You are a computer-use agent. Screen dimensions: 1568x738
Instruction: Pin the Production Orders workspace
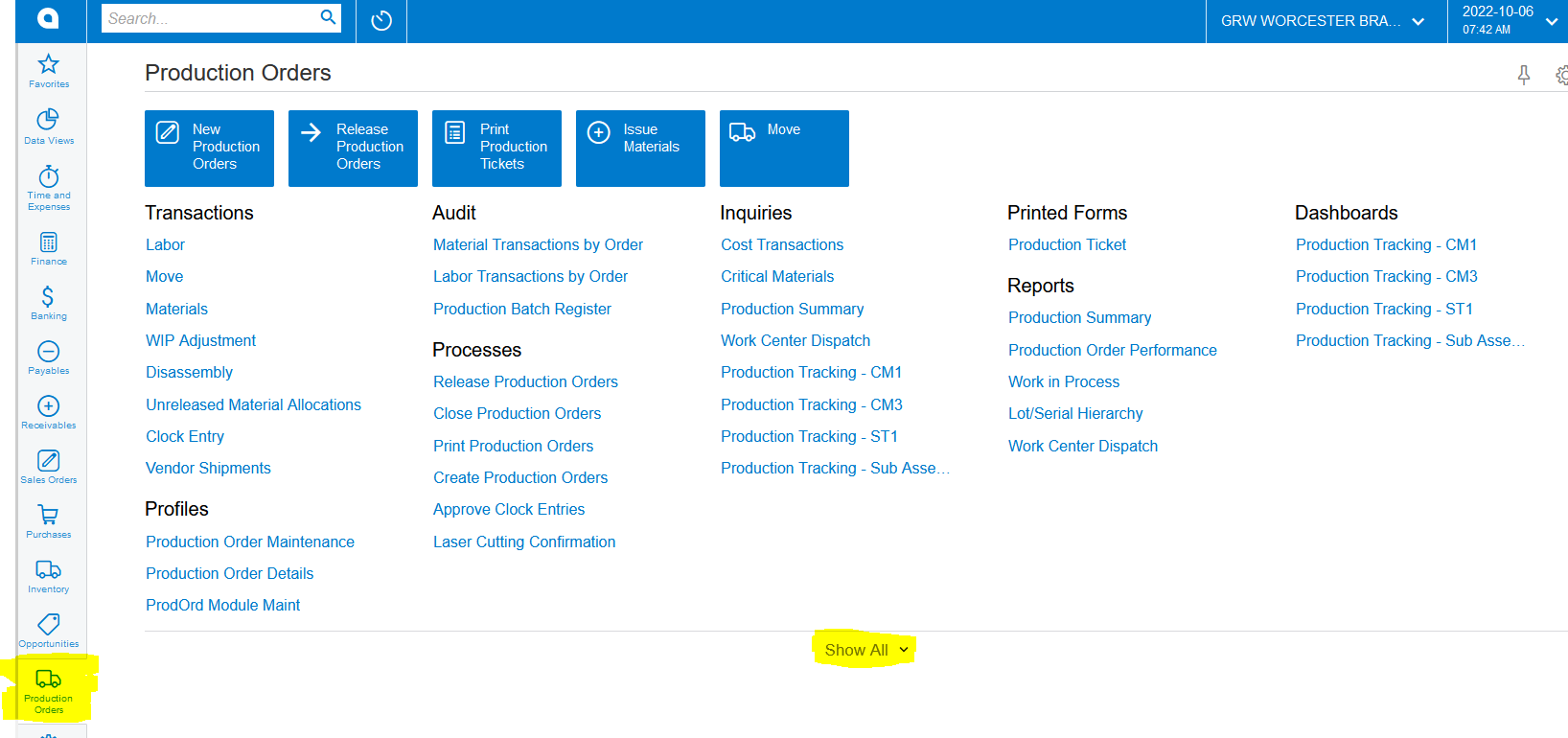[x=1523, y=75]
